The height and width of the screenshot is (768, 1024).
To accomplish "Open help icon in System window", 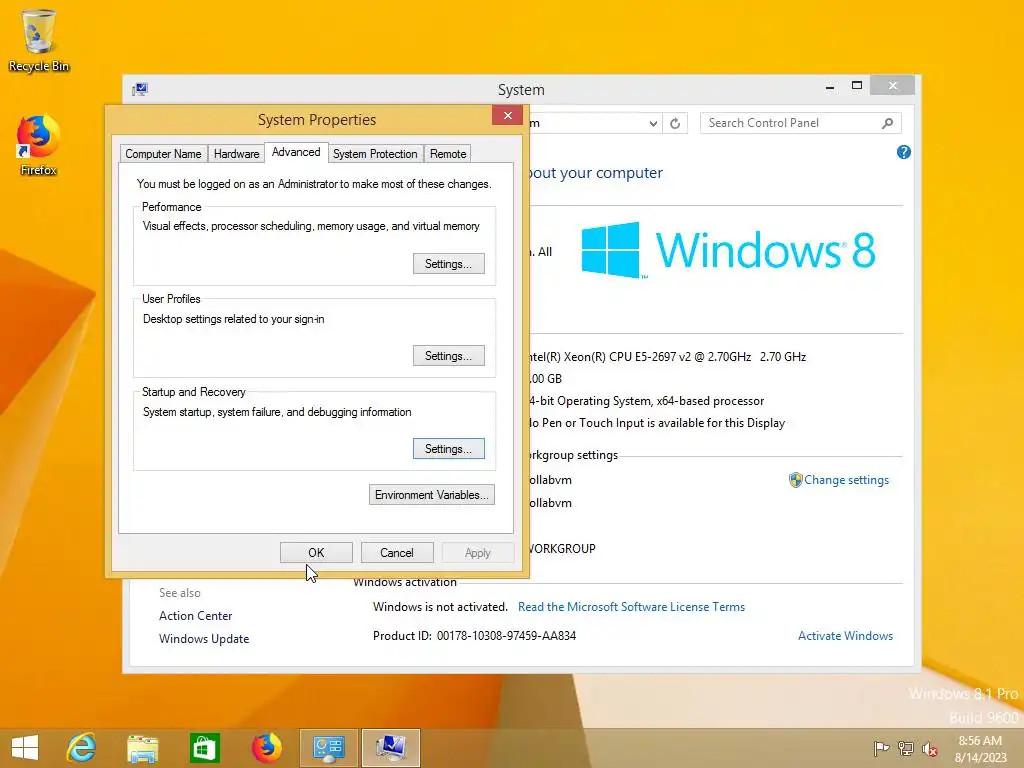I will pos(904,152).
